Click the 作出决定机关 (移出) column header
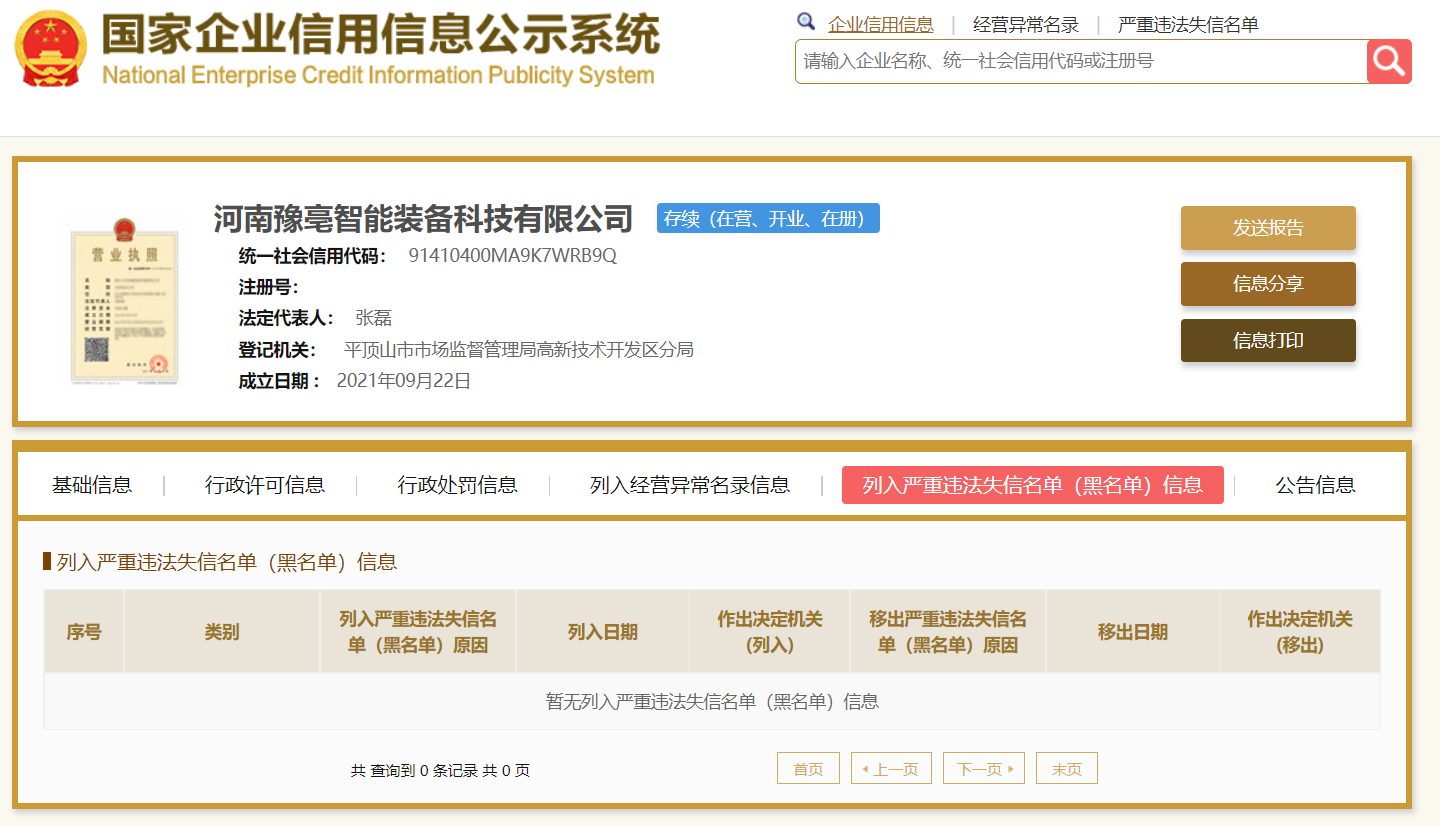The height and width of the screenshot is (826, 1440). [1300, 631]
